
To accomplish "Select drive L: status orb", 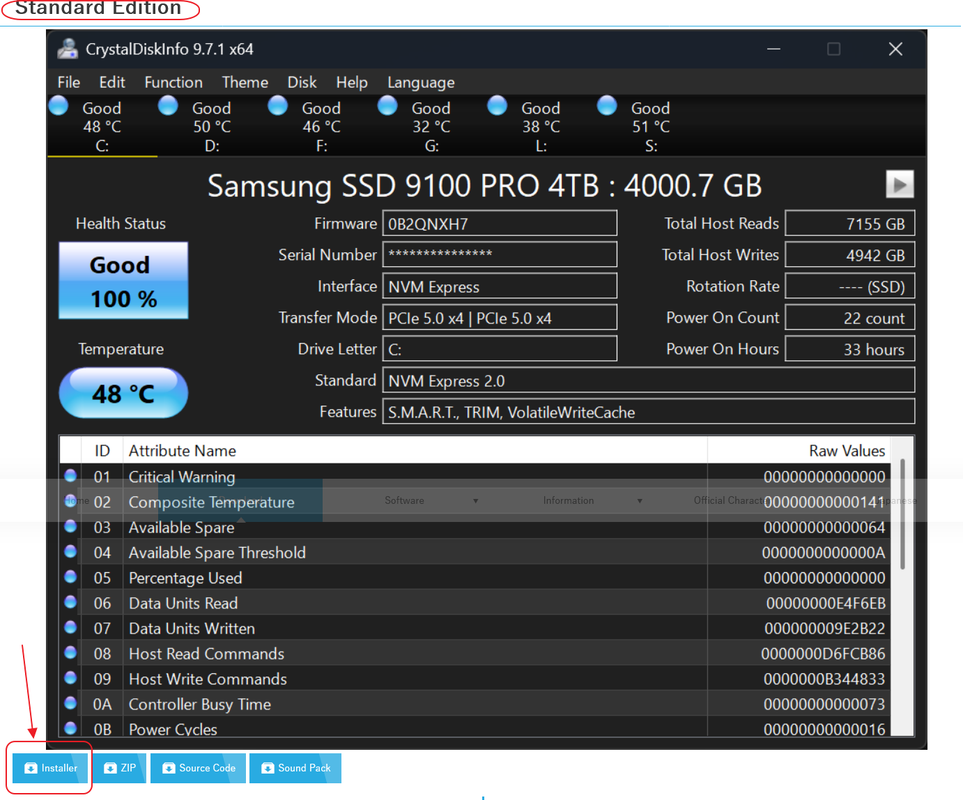I will 497,106.
